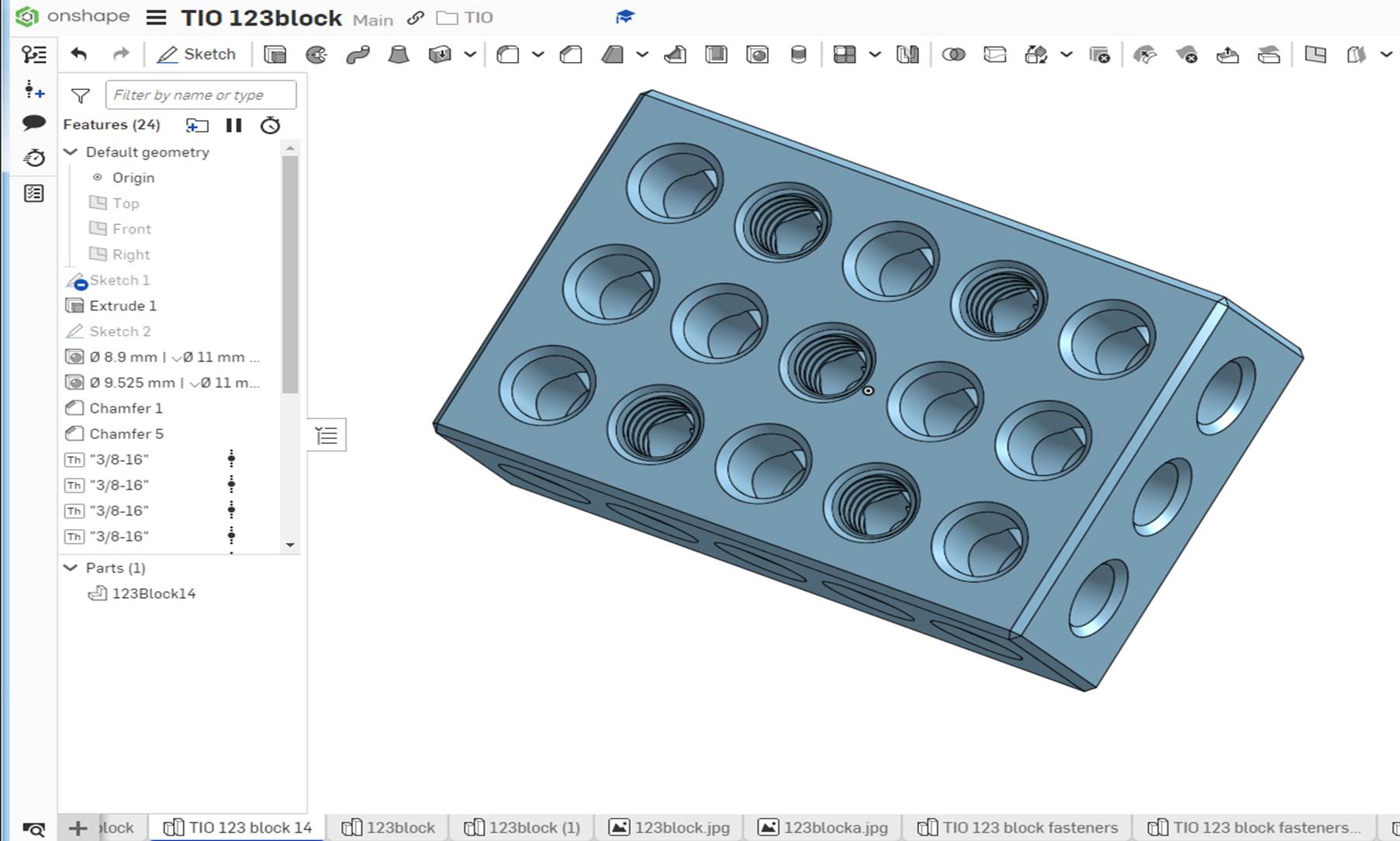This screenshot has width=1400, height=841.
Task: Open the Hole tool
Action: 757,54
